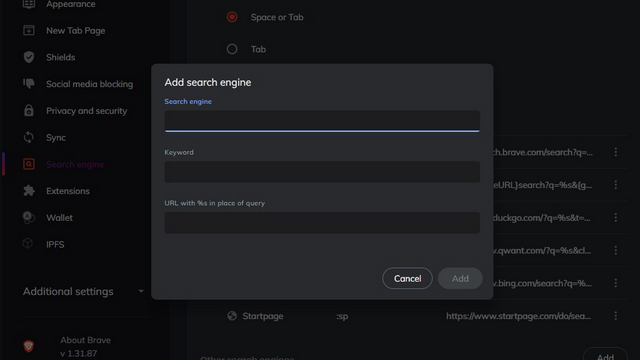Focus the Search engine name field
The image size is (640, 360).
pos(322,121)
